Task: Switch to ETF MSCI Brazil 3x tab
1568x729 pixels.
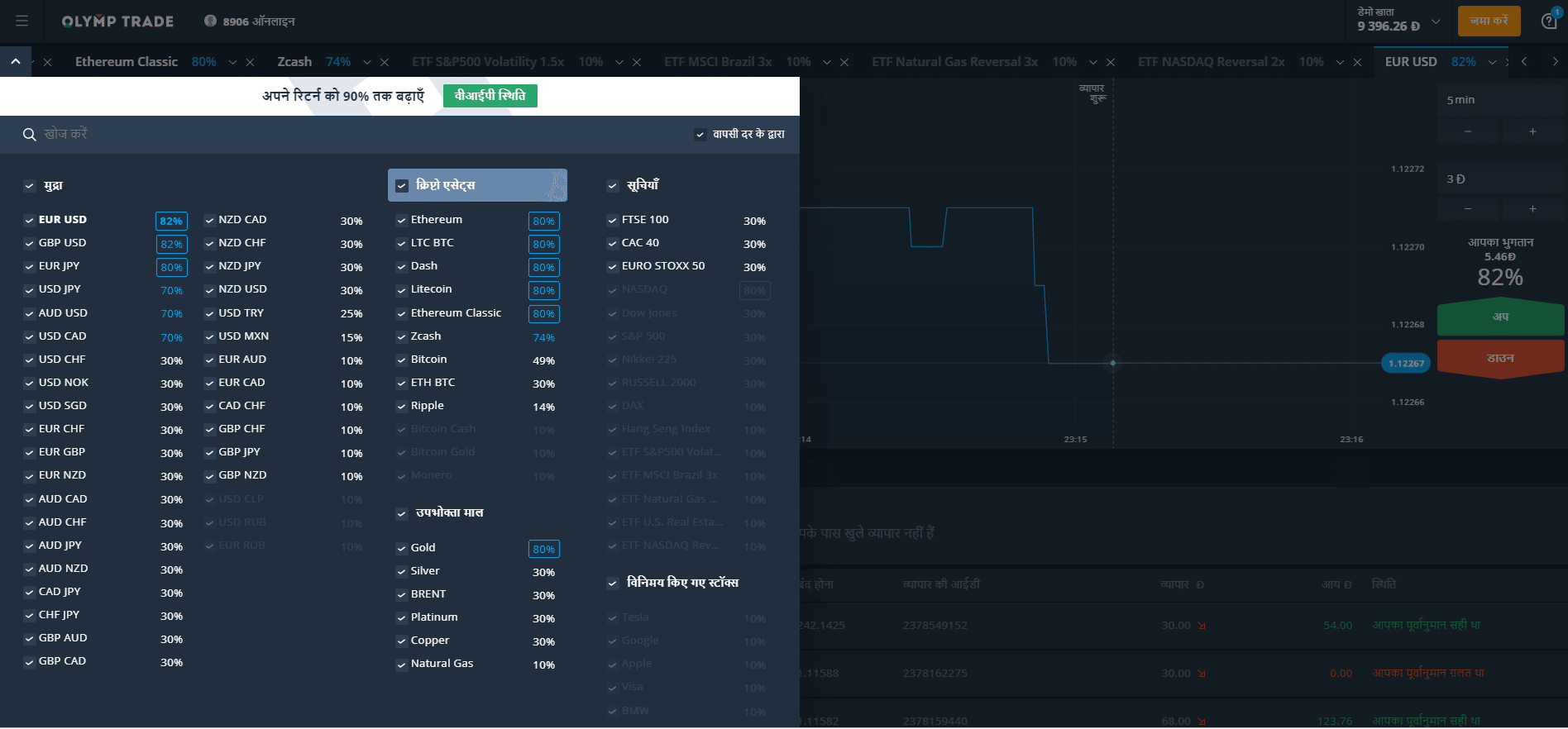Action: pos(718,62)
